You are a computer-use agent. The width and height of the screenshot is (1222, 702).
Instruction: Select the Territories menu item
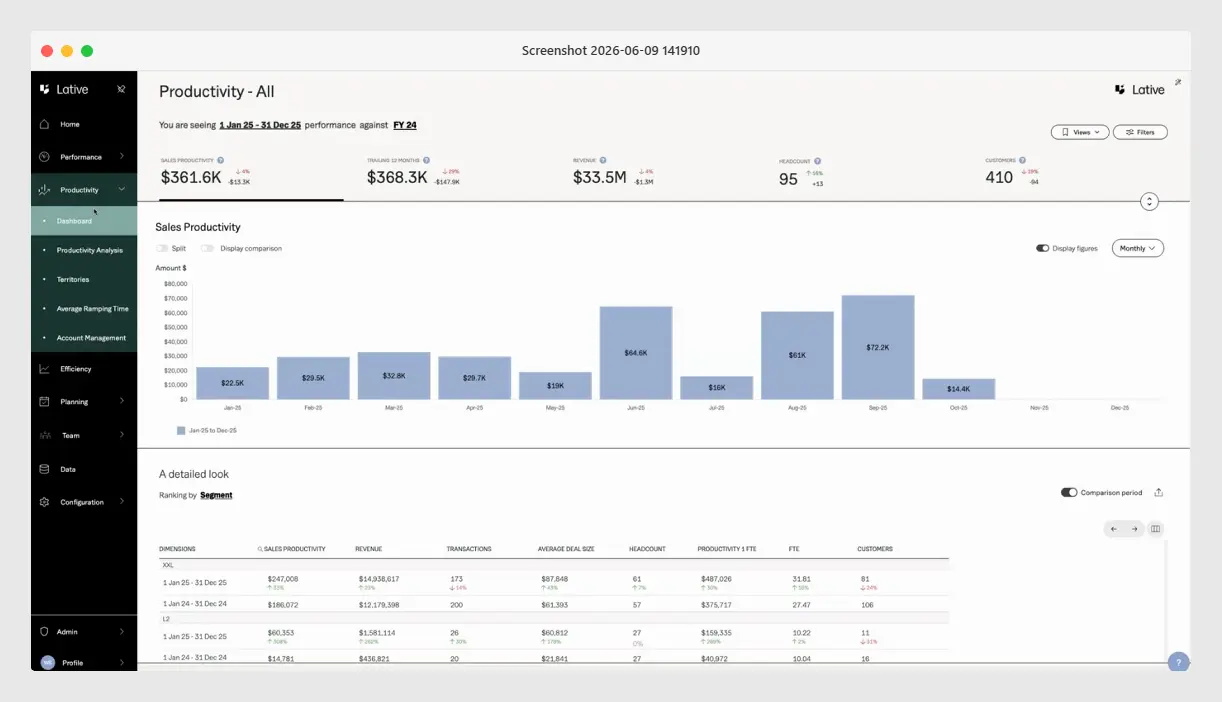[73, 279]
